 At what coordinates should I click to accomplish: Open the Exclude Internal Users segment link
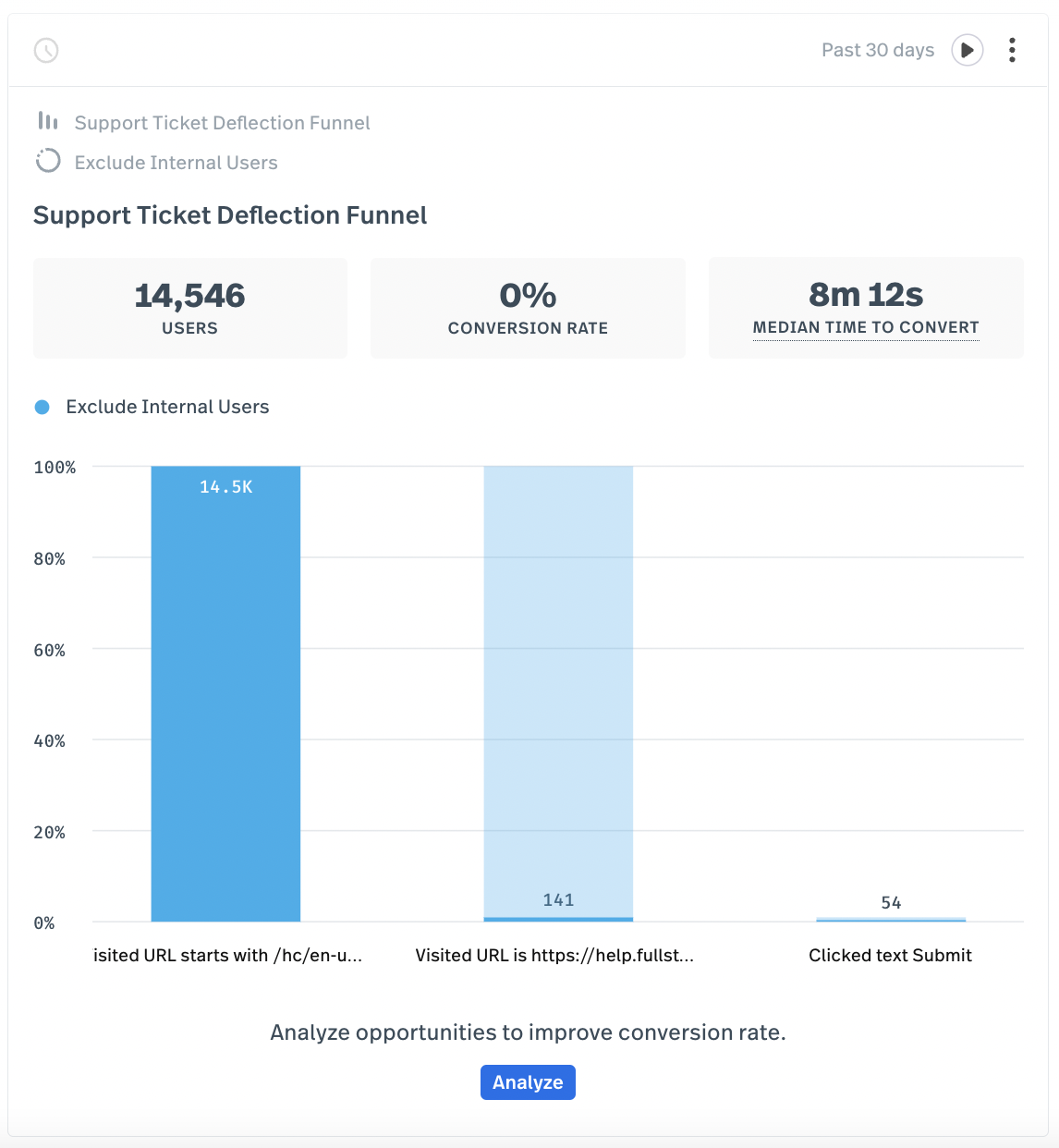coord(176,163)
